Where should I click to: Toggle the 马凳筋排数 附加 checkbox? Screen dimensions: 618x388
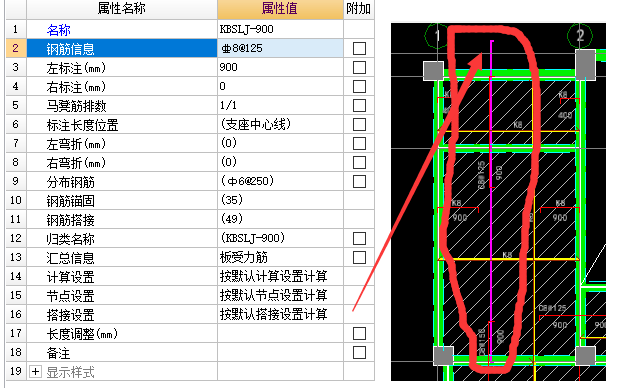point(359,105)
